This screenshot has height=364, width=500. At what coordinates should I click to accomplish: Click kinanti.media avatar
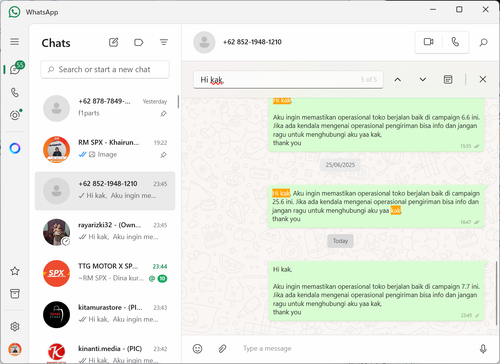click(x=56, y=353)
